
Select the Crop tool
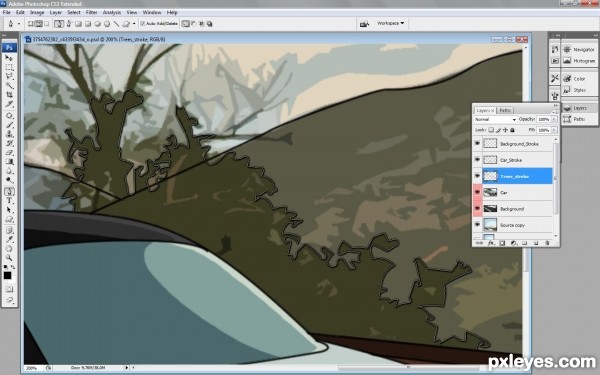coord(9,95)
